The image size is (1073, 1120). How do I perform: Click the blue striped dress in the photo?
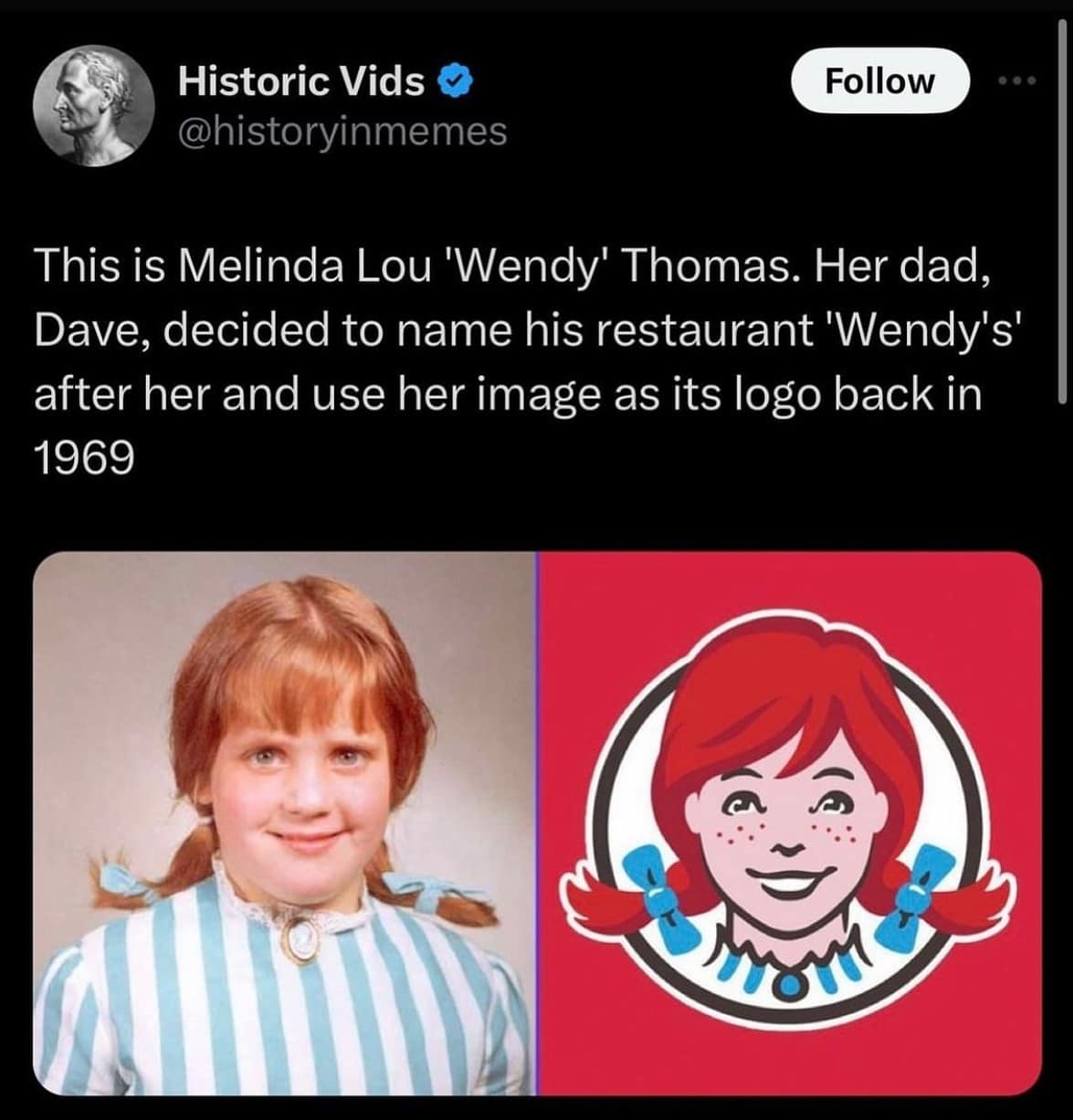(x=283, y=1004)
